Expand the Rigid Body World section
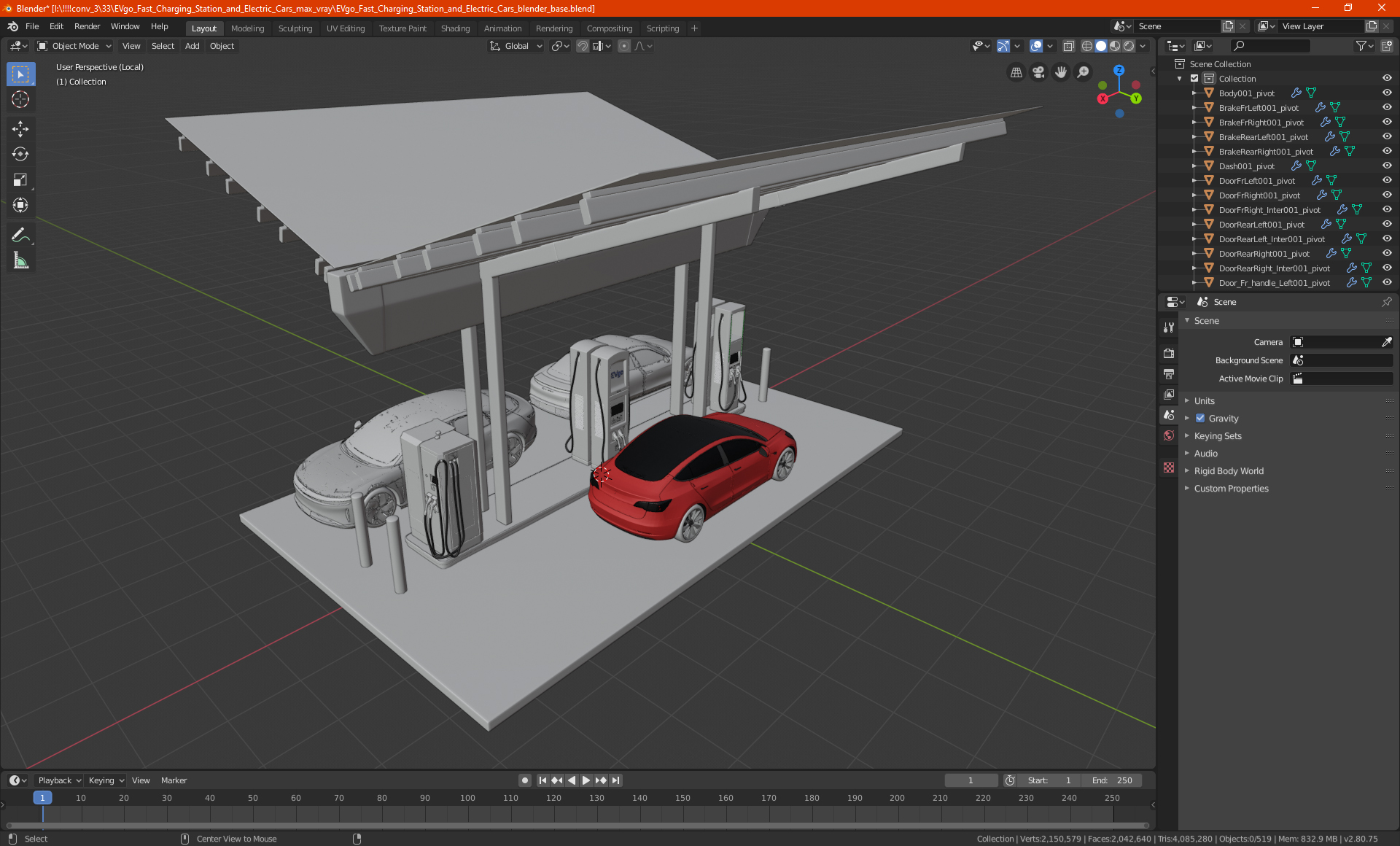The height and width of the screenshot is (846, 1400). 1229,471
